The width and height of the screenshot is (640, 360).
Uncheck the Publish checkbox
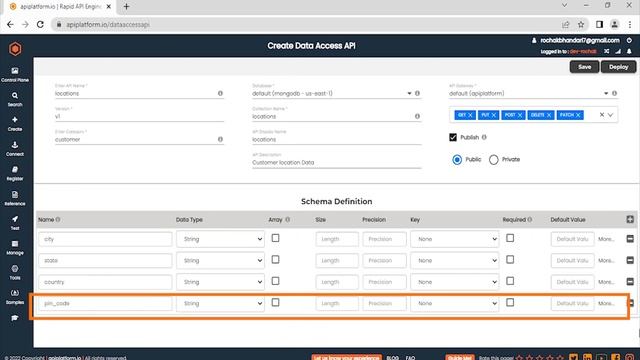point(453,137)
